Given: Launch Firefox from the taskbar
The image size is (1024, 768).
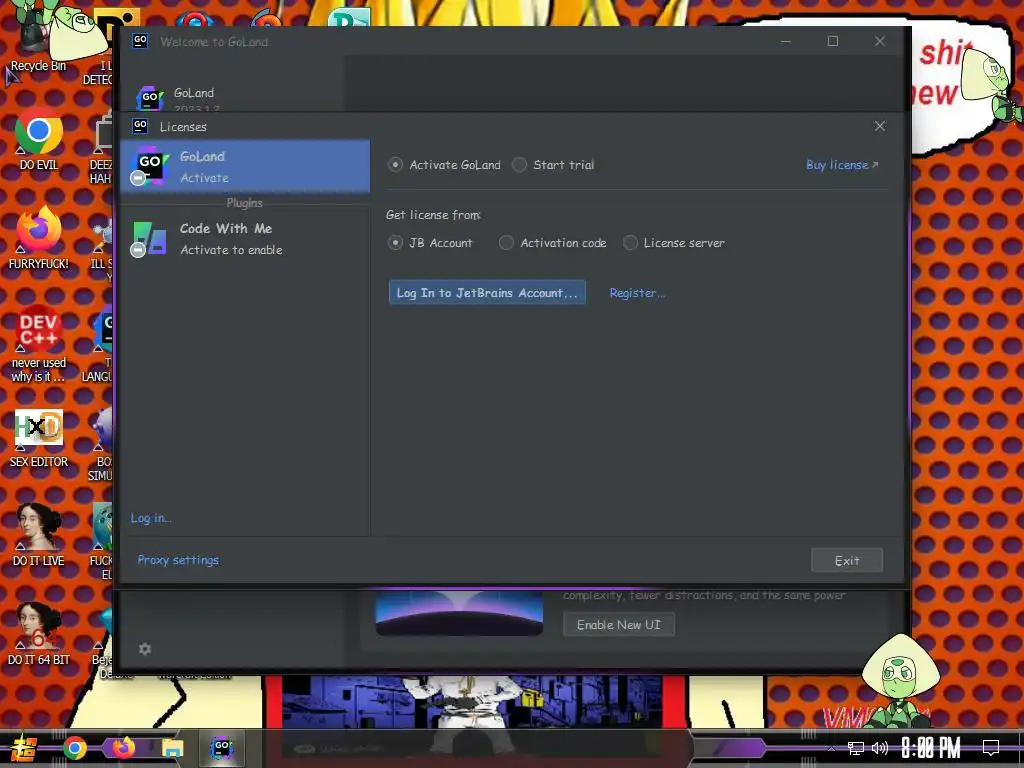Looking at the screenshot, I should click(x=123, y=748).
